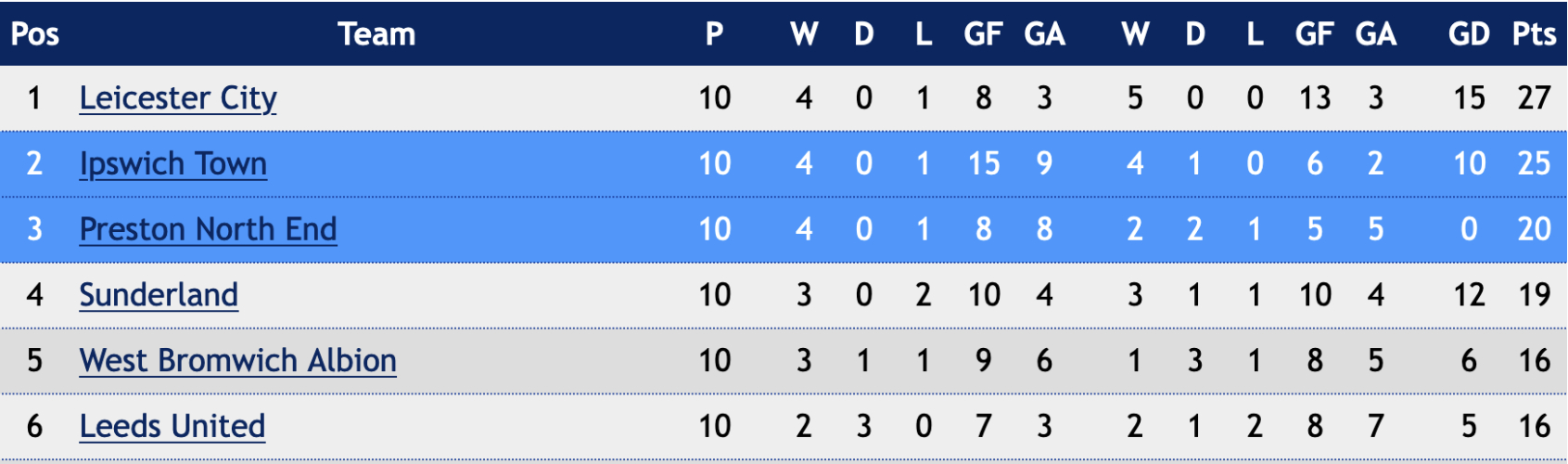Click the P played column header
Image resolution: width=1568 pixels, height=464 pixels.
[714, 34]
